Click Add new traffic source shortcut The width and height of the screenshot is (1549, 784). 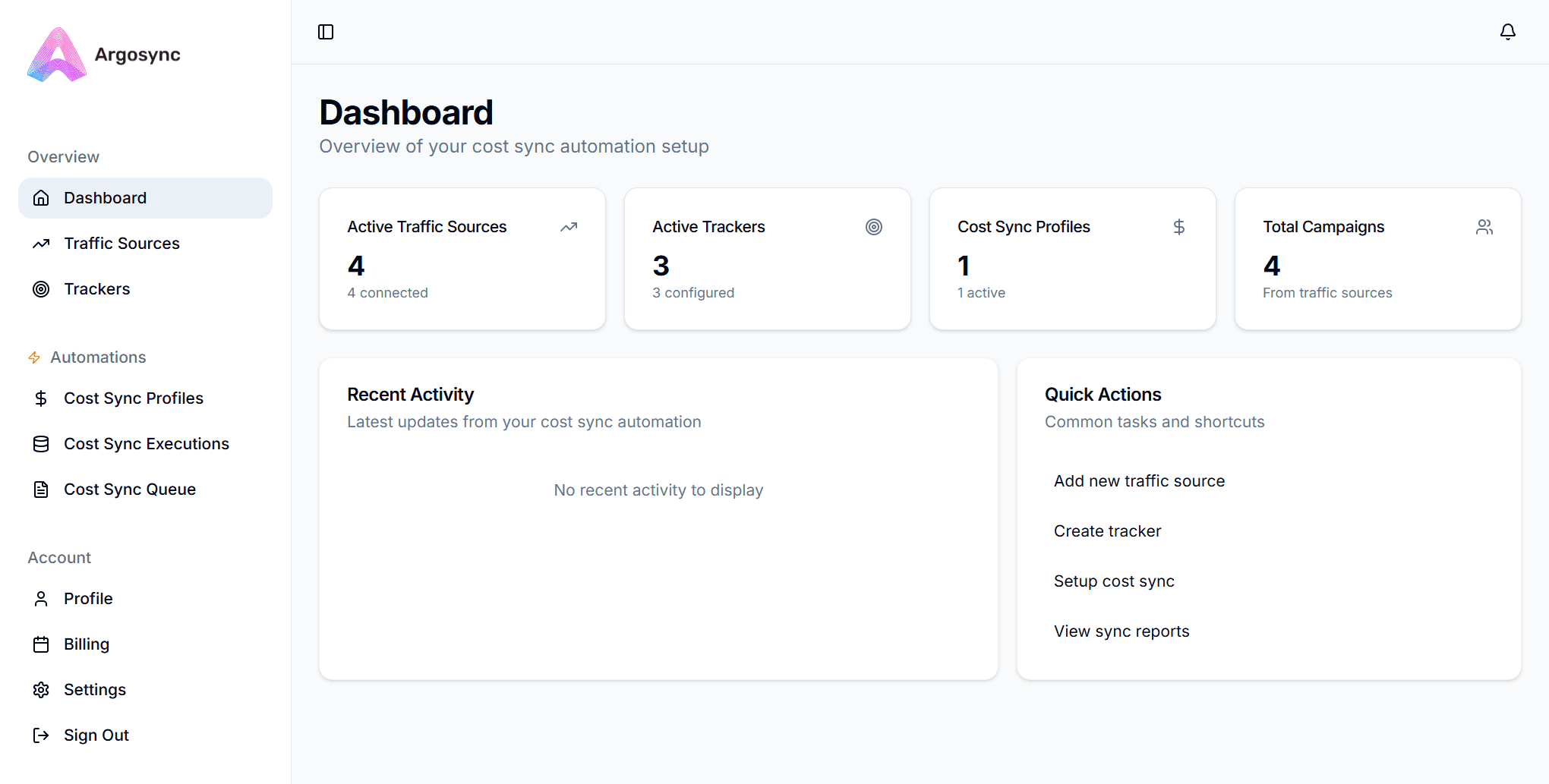(1139, 481)
